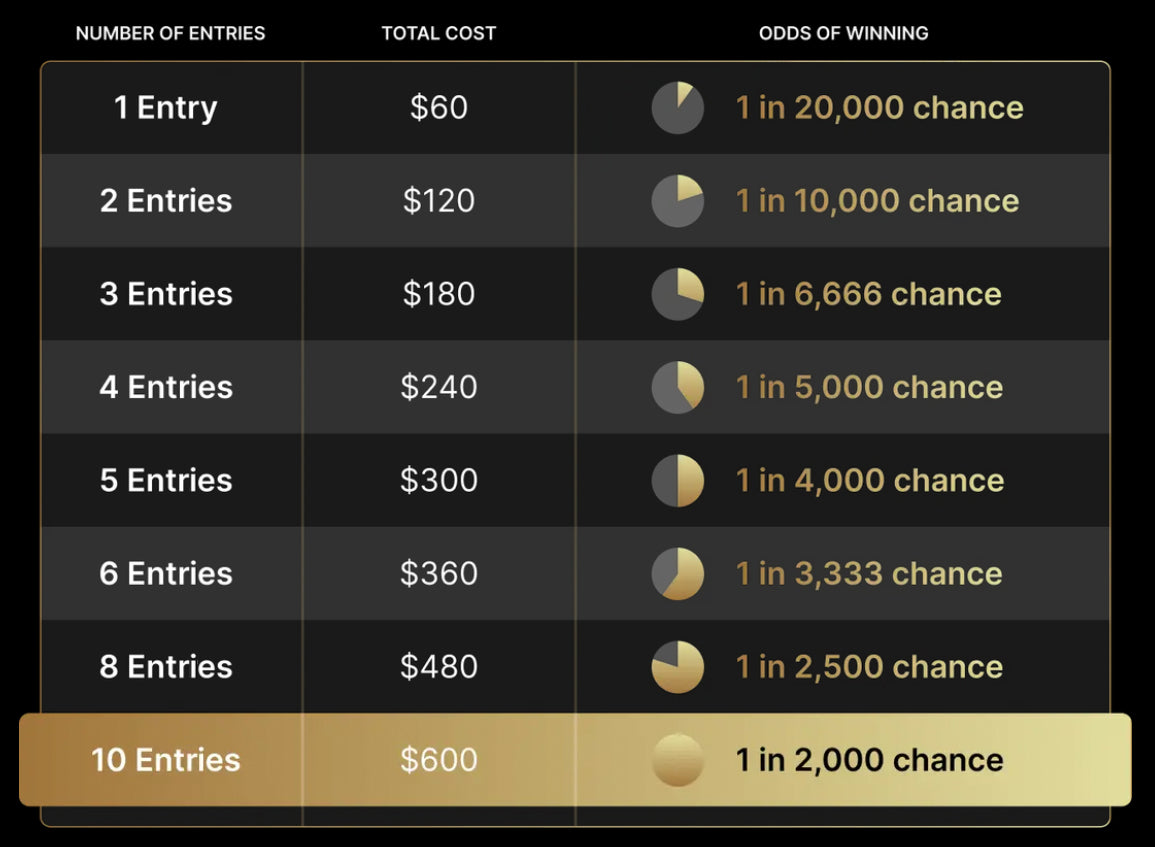This screenshot has height=847, width=1155.
Task: Click the quarter-filled pie icon for 2 Entries
Action: (x=678, y=201)
